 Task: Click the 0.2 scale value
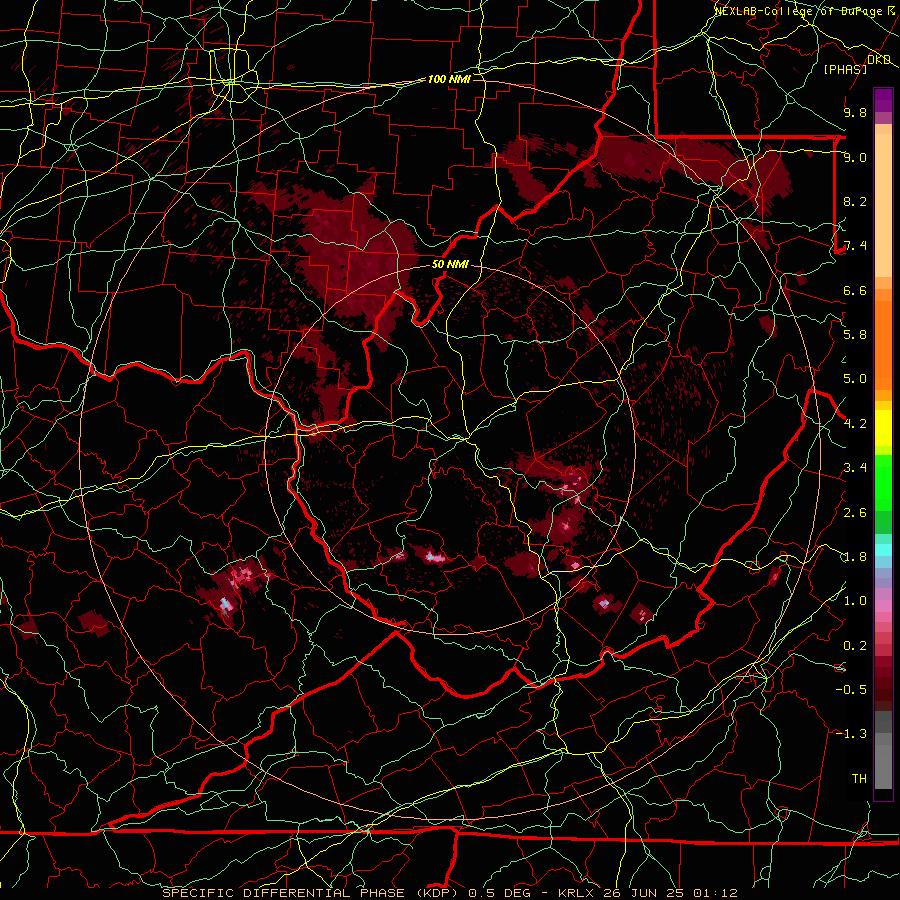[x=855, y=646]
